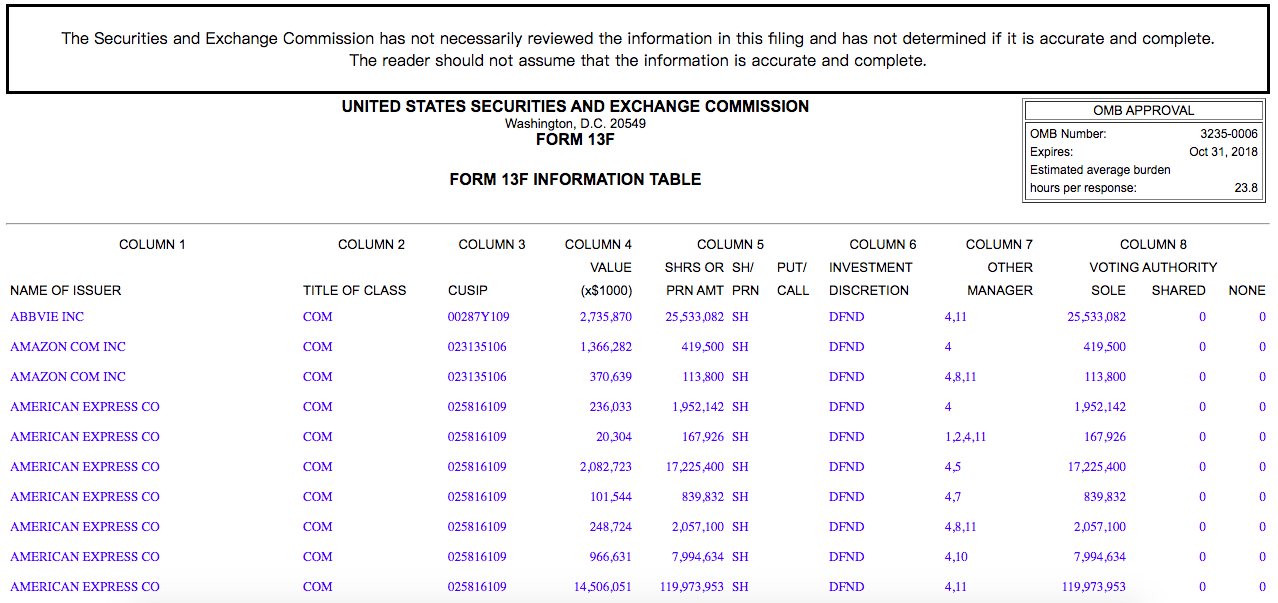Select the value 2,735,870 for AbbVie
The width and height of the screenshot is (1278, 603).
coord(605,317)
